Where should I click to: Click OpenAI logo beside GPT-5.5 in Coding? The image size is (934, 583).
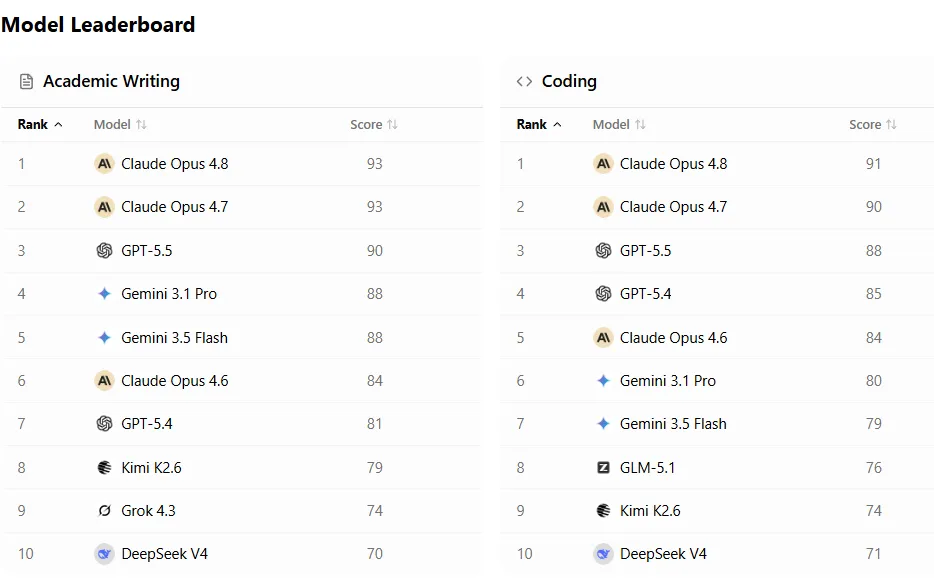point(603,251)
